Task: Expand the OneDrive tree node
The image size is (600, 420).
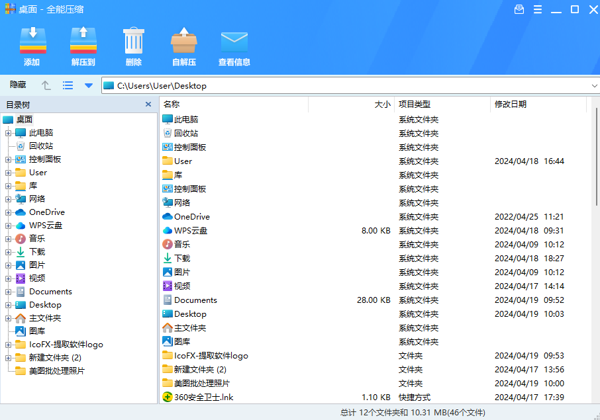Action: 8,212
